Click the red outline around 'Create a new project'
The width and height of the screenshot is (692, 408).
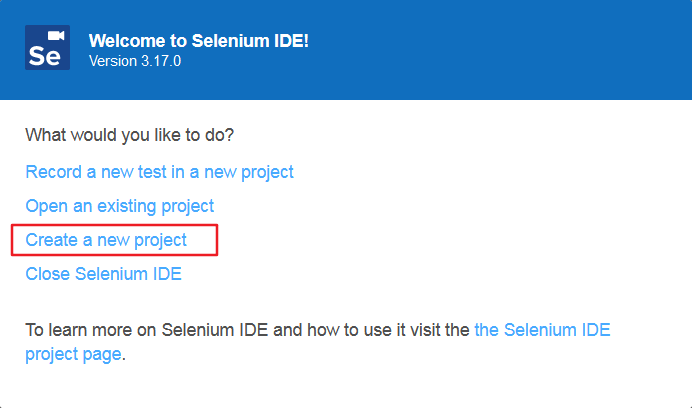[216, 241]
